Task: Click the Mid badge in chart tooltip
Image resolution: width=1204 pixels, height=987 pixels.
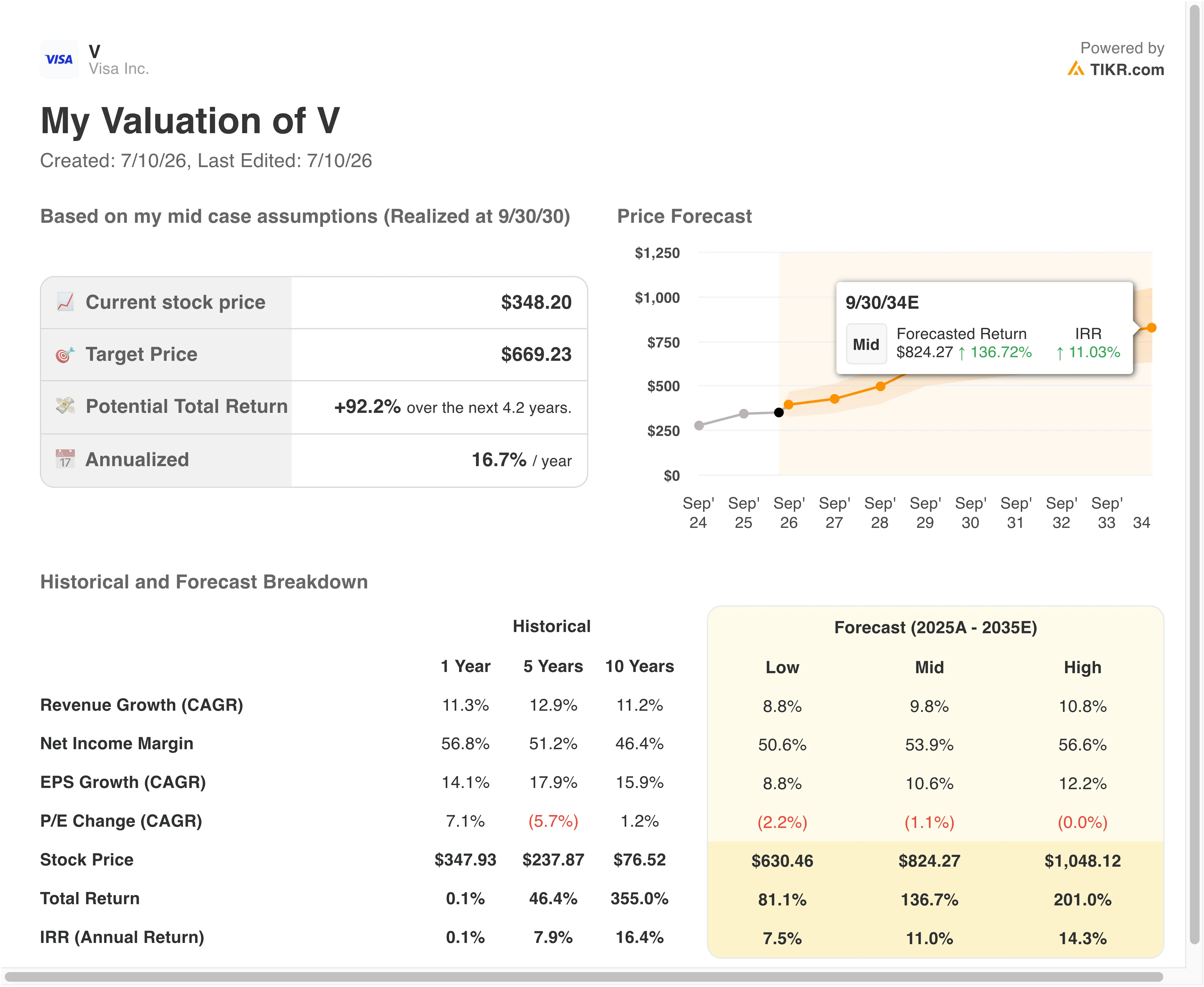Action: [866, 344]
